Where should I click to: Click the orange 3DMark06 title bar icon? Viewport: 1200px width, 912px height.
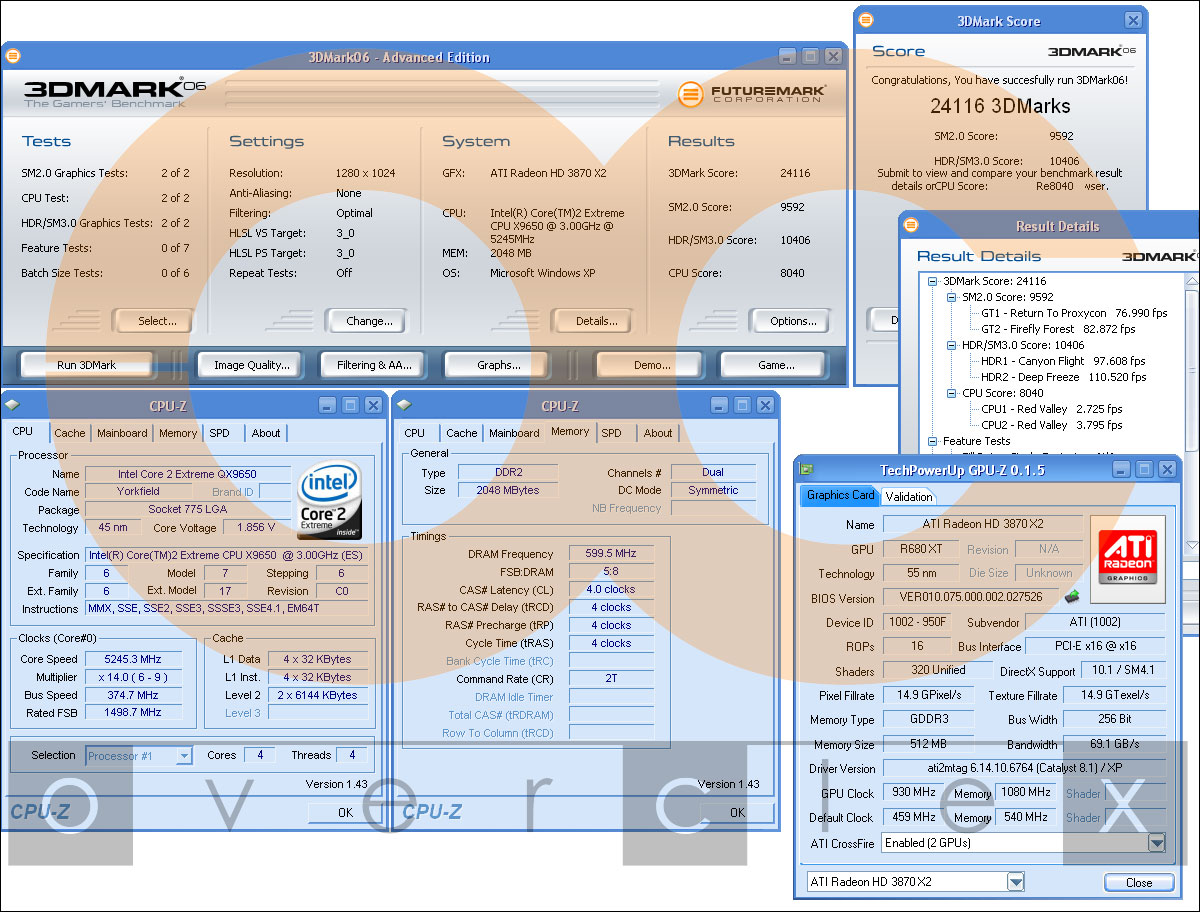13,56
